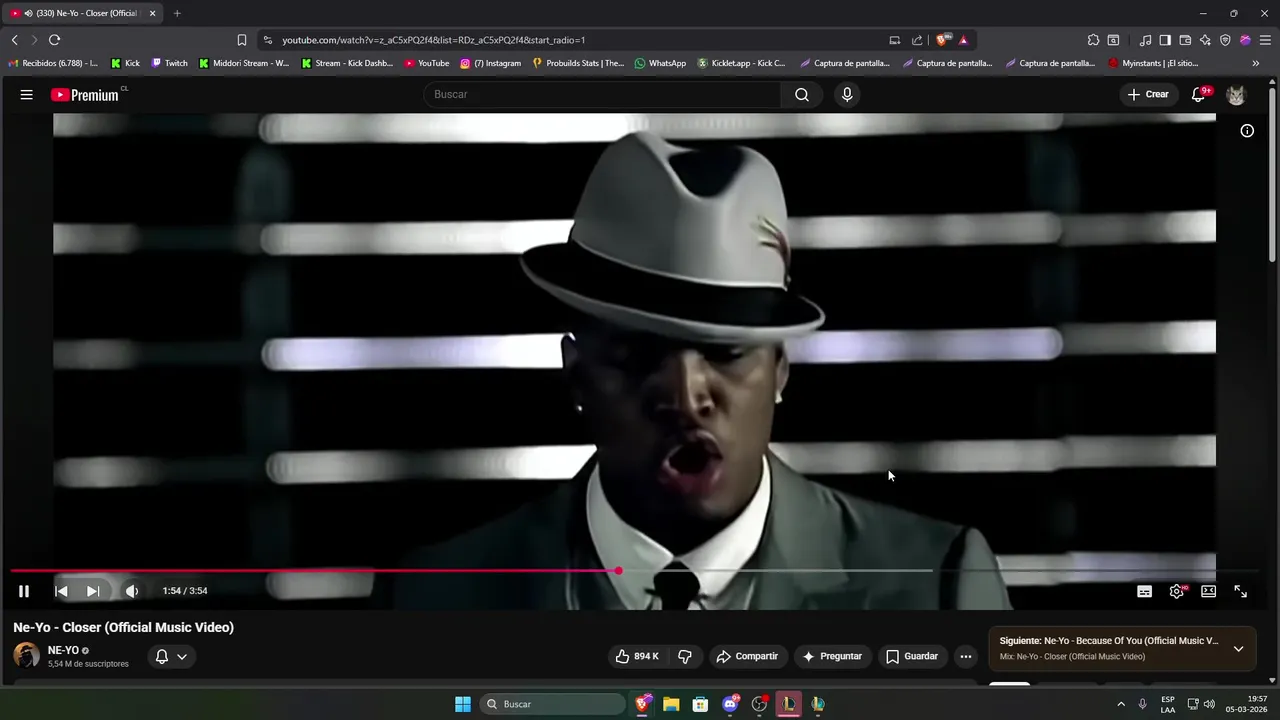Image resolution: width=1280 pixels, height=720 pixels.
Task: Show video info card icon
Action: [x=1247, y=131]
